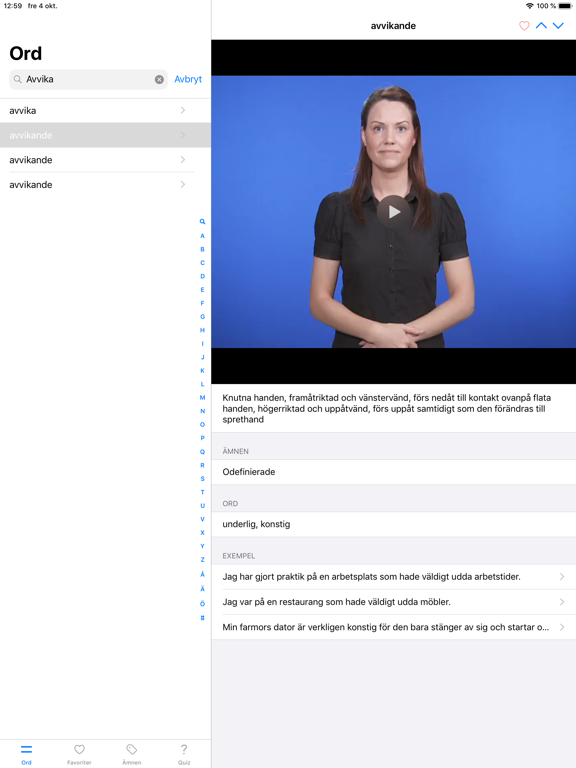Click the Wi-Fi status icon
The image size is (576, 768).
(x=529, y=6)
